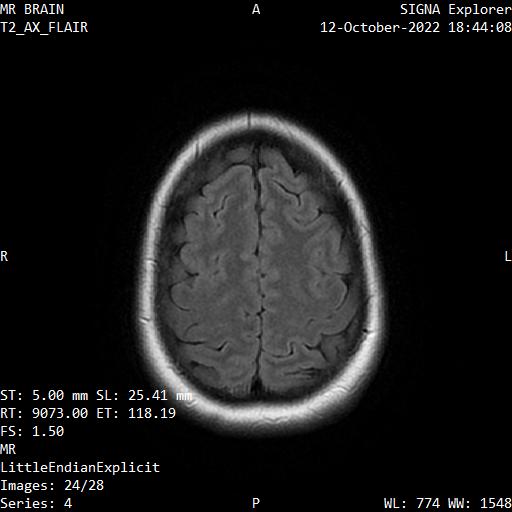Screen dimensions: 512x512
Task: Click the field strength FS: 1.50 text
Action: pyautogui.click(x=32, y=431)
